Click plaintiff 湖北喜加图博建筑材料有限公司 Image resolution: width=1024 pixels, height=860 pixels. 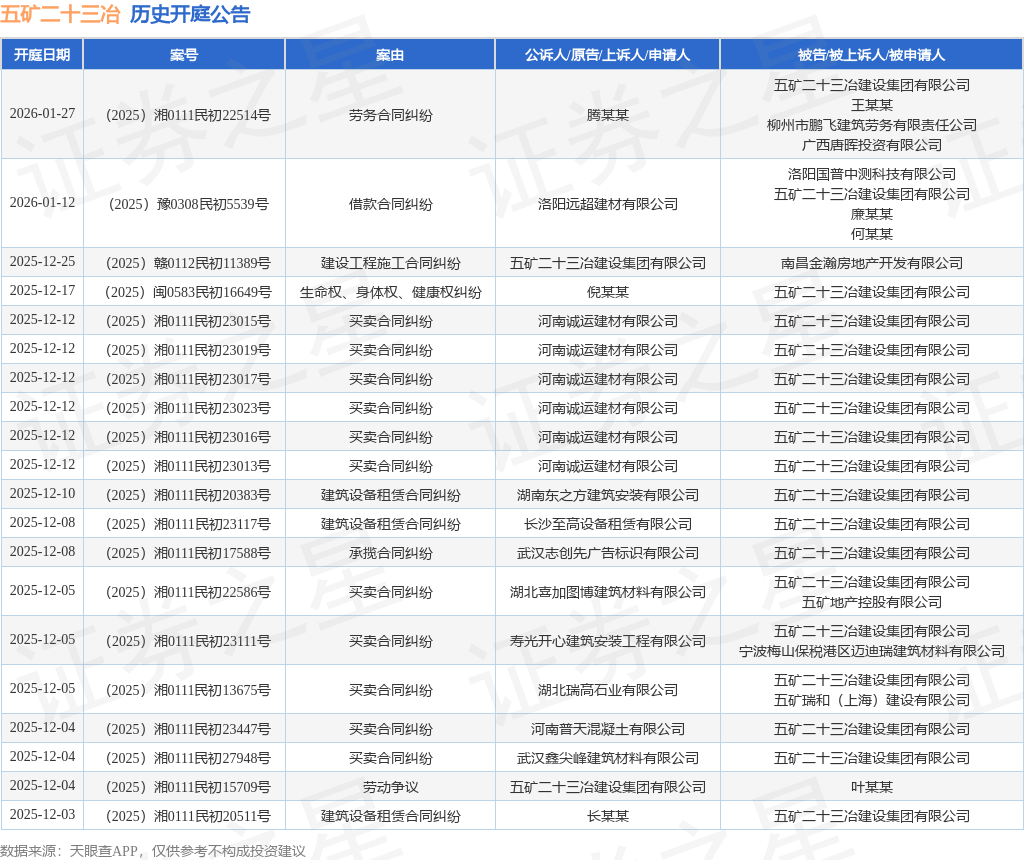point(607,592)
